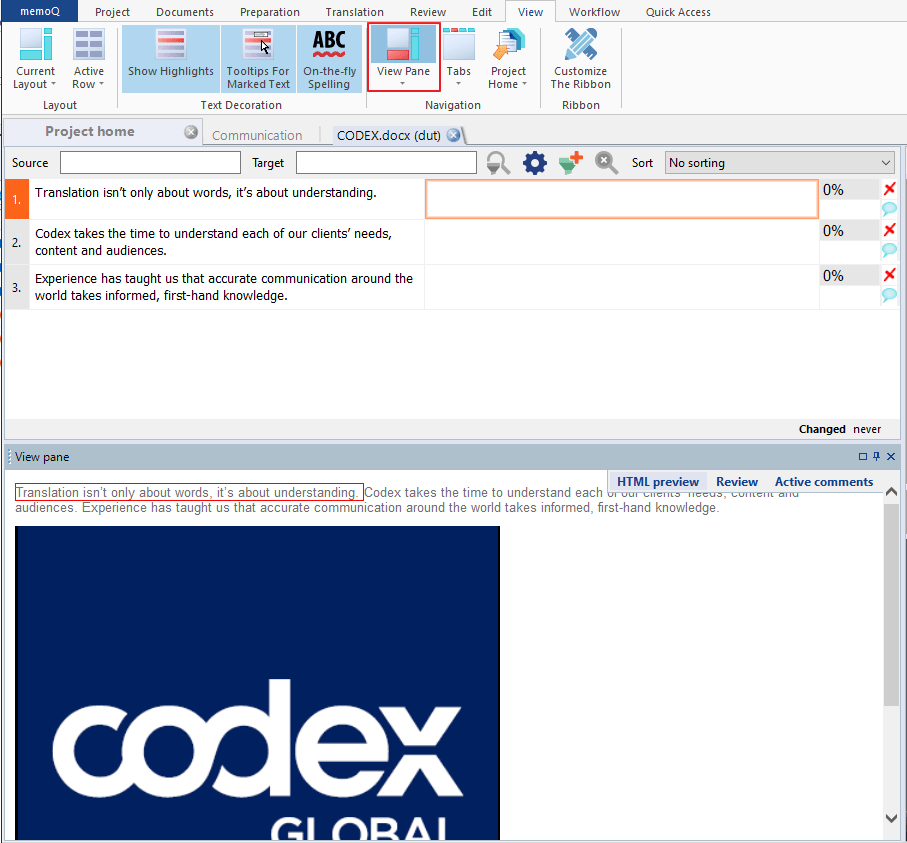Image resolution: width=907 pixels, height=843 pixels.
Task: Open the Active Row dropdown
Action: [88, 57]
